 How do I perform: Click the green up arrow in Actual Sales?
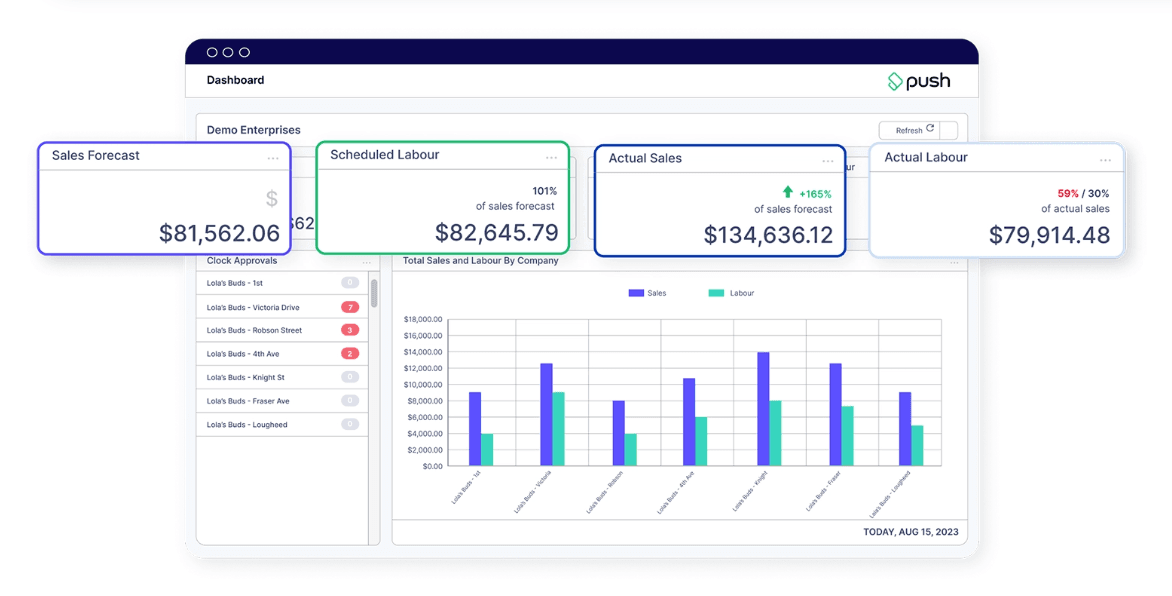(x=788, y=192)
